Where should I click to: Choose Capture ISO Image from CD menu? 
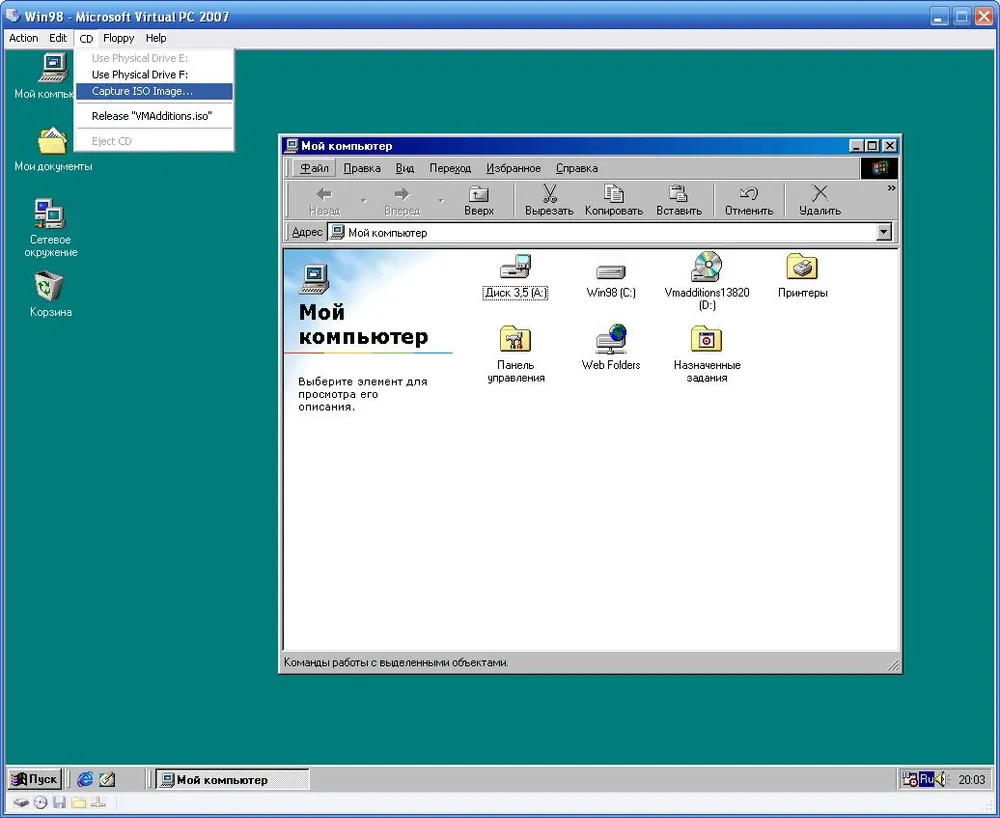point(142,91)
